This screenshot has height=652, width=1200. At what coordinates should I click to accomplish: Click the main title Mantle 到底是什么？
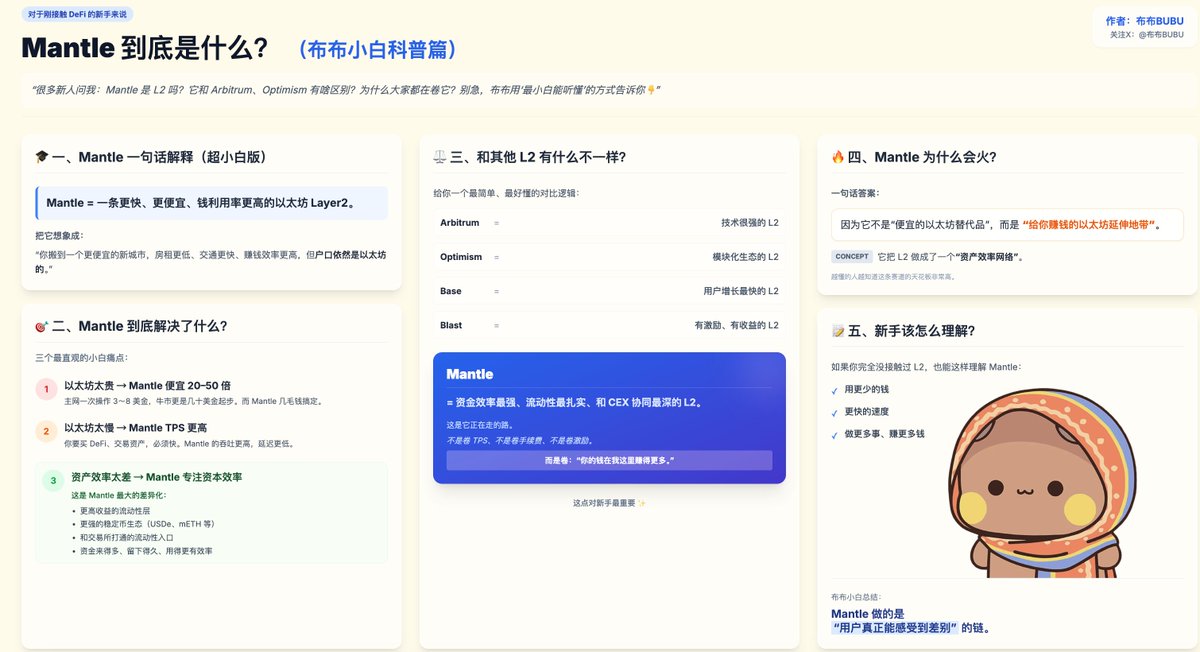tap(145, 48)
